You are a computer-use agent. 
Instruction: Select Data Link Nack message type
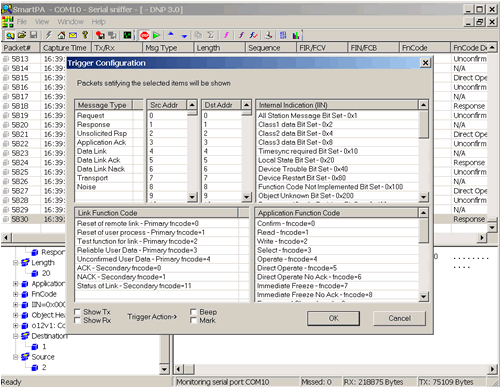101,169
